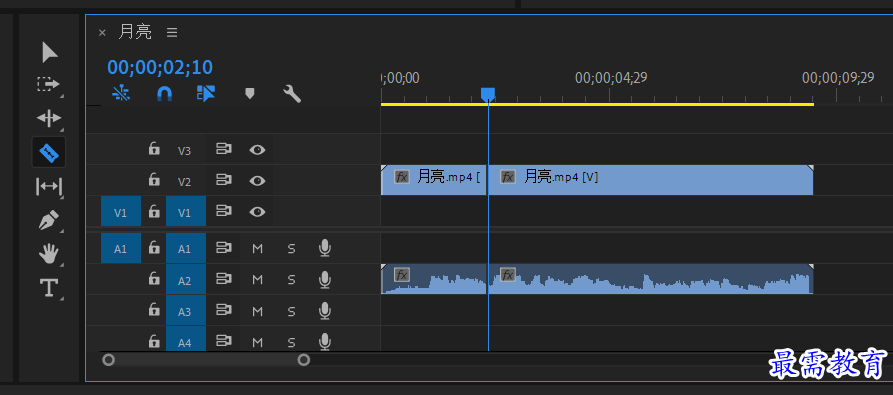Open the 月亮 sequence panel menu
Screen dimensions: 893x395
click(x=172, y=32)
